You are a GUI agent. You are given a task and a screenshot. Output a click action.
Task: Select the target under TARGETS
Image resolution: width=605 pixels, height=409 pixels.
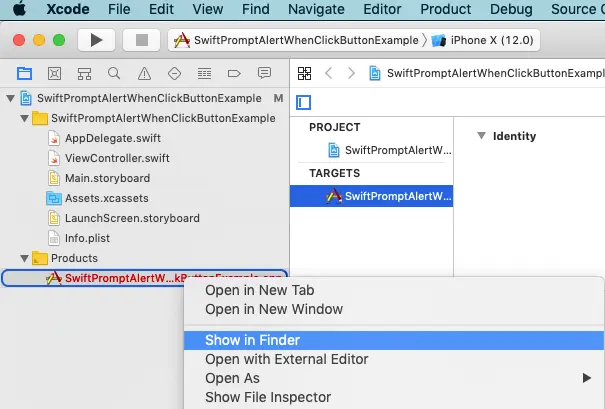point(372,196)
